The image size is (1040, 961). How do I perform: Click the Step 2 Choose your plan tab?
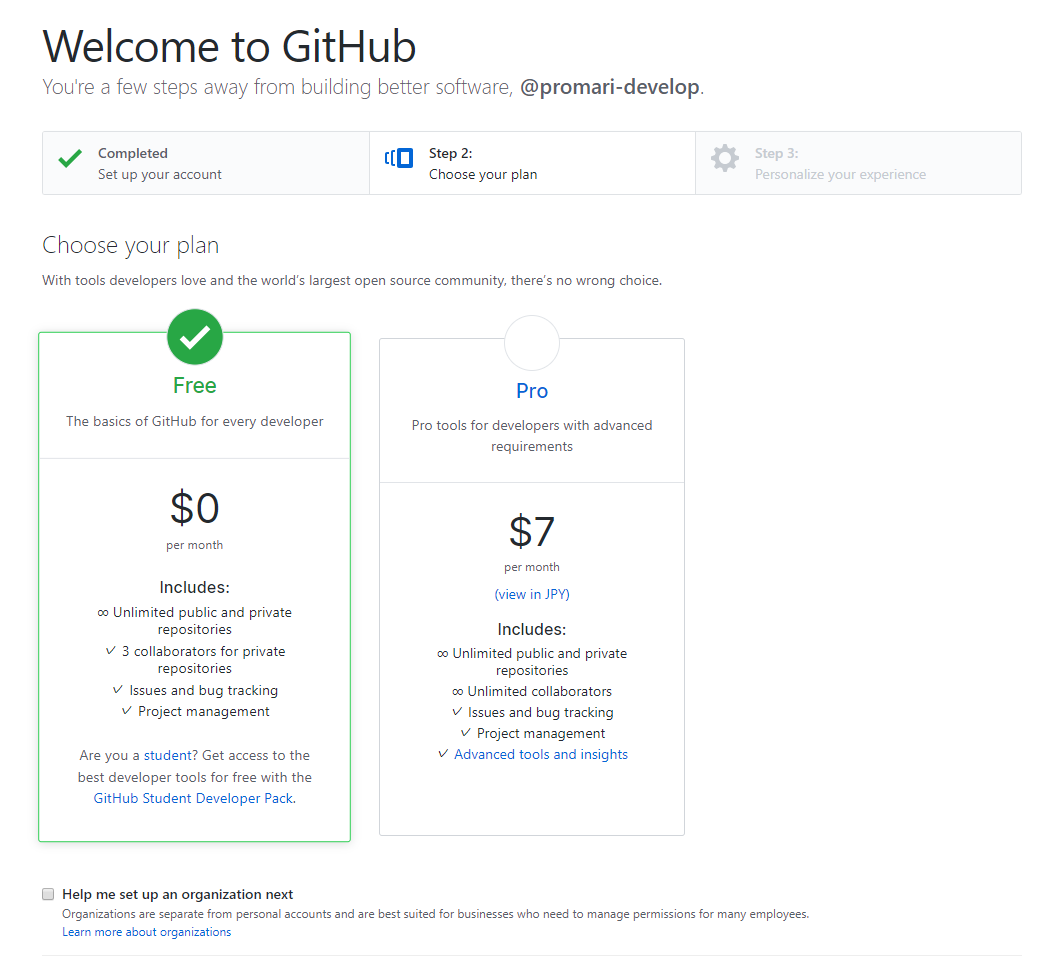pos(532,163)
